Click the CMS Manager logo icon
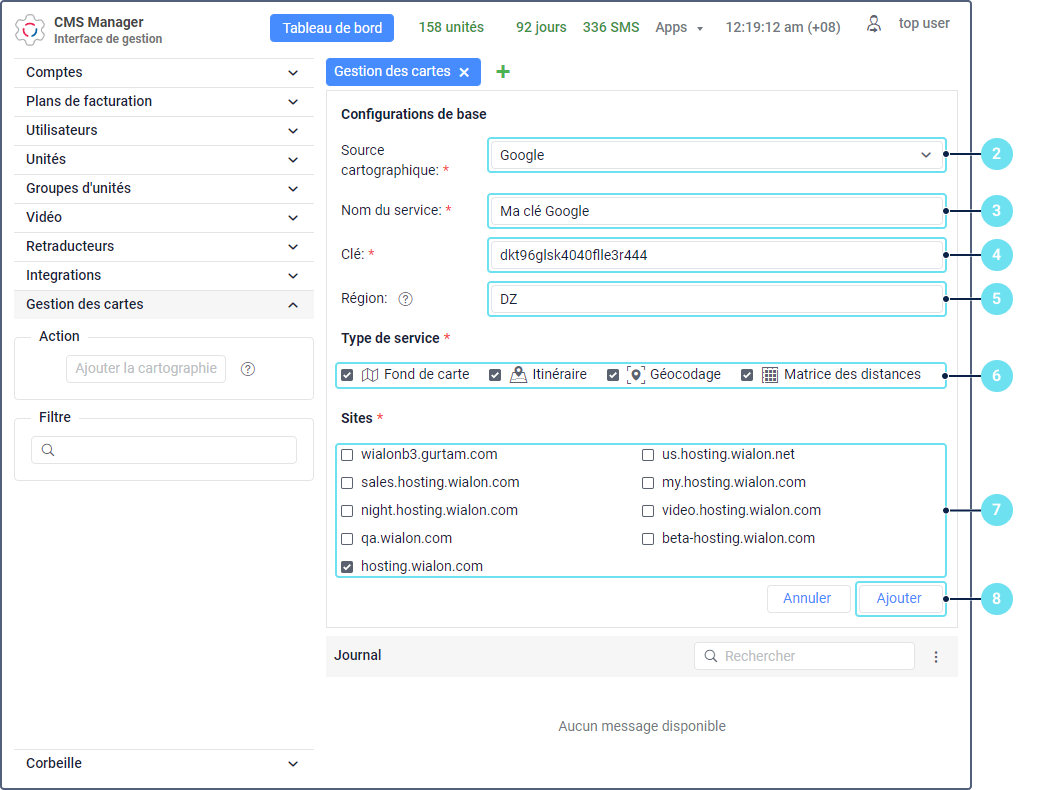 click(x=30, y=30)
